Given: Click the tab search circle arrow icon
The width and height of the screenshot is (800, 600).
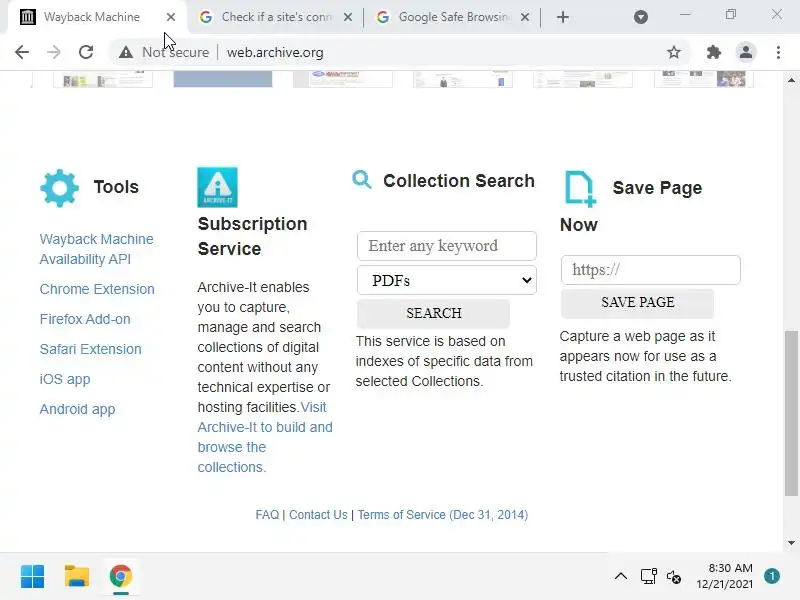Looking at the screenshot, I should pyautogui.click(x=641, y=17).
